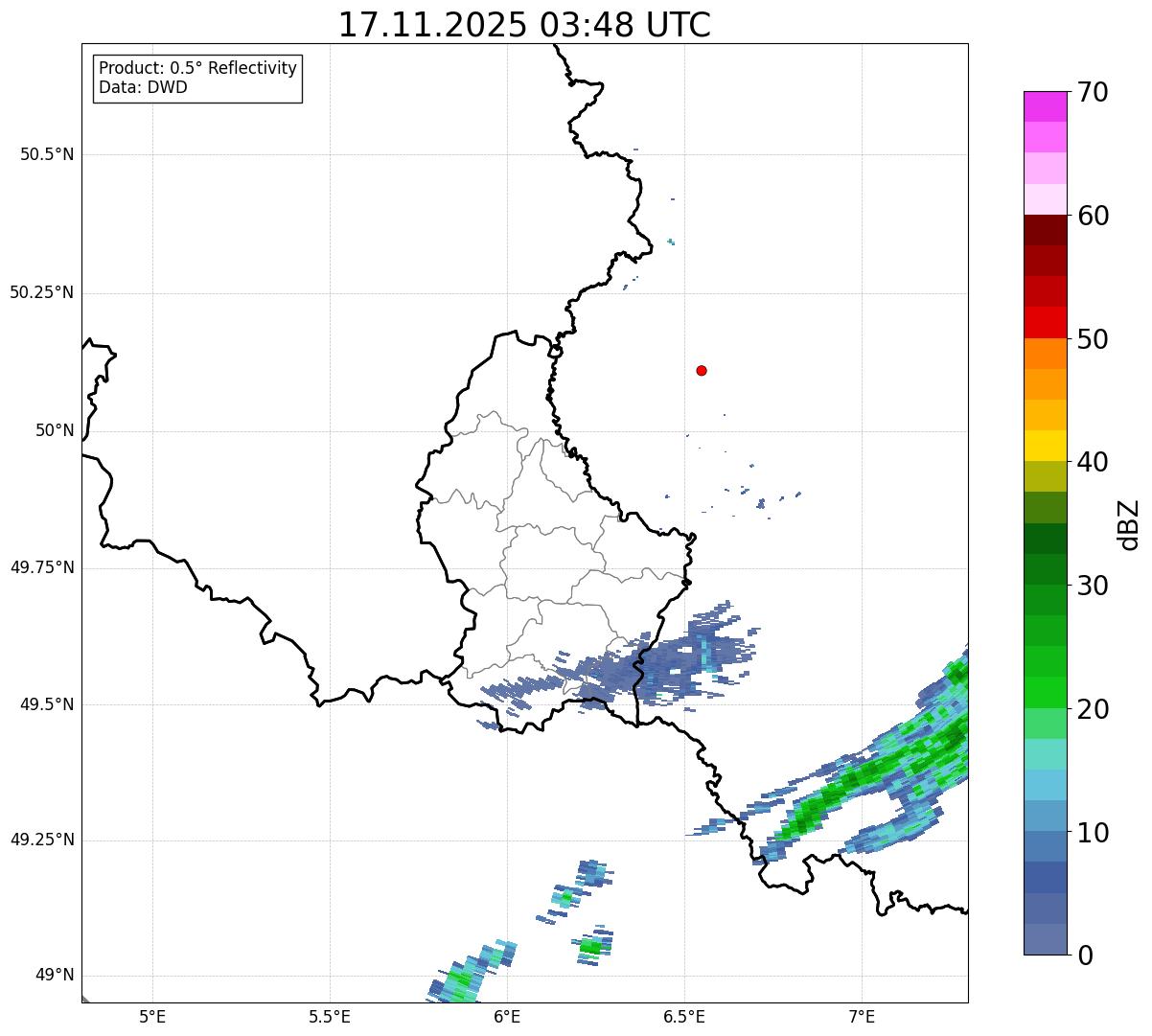Screen dimensions: 1152x1036
Task: Click the latitude label '50.5°N'
Action: pos(47,154)
